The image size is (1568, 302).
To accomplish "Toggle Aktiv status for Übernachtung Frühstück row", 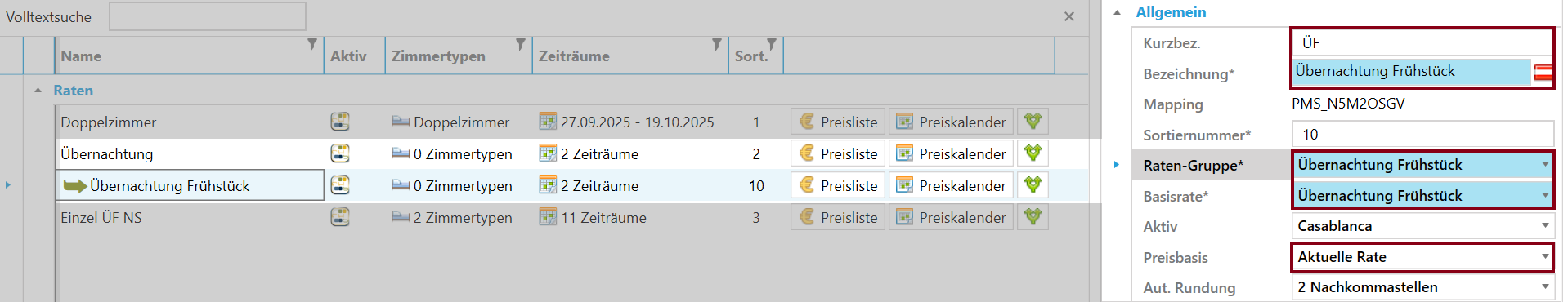I will pyautogui.click(x=340, y=185).
